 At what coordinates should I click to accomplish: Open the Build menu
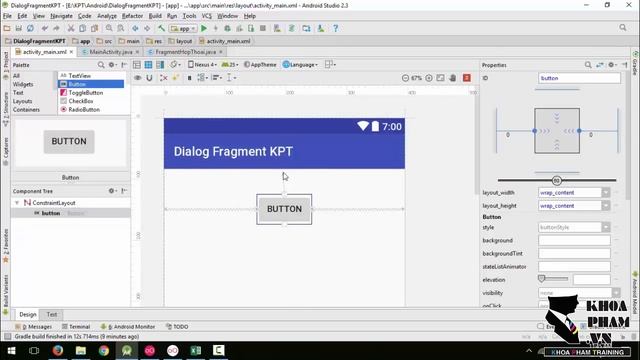(x=155, y=16)
